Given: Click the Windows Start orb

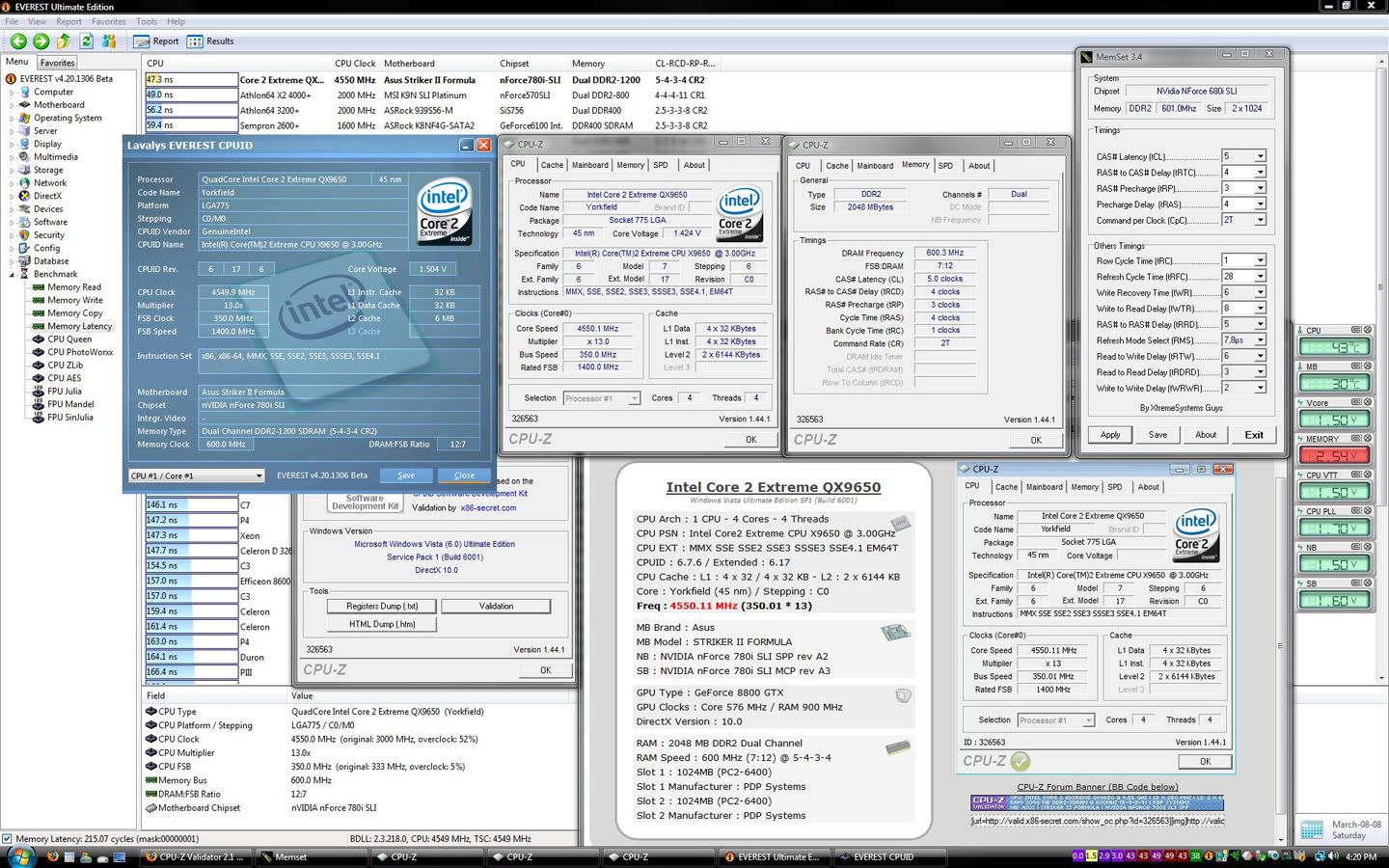Looking at the screenshot, I should coord(19,856).
